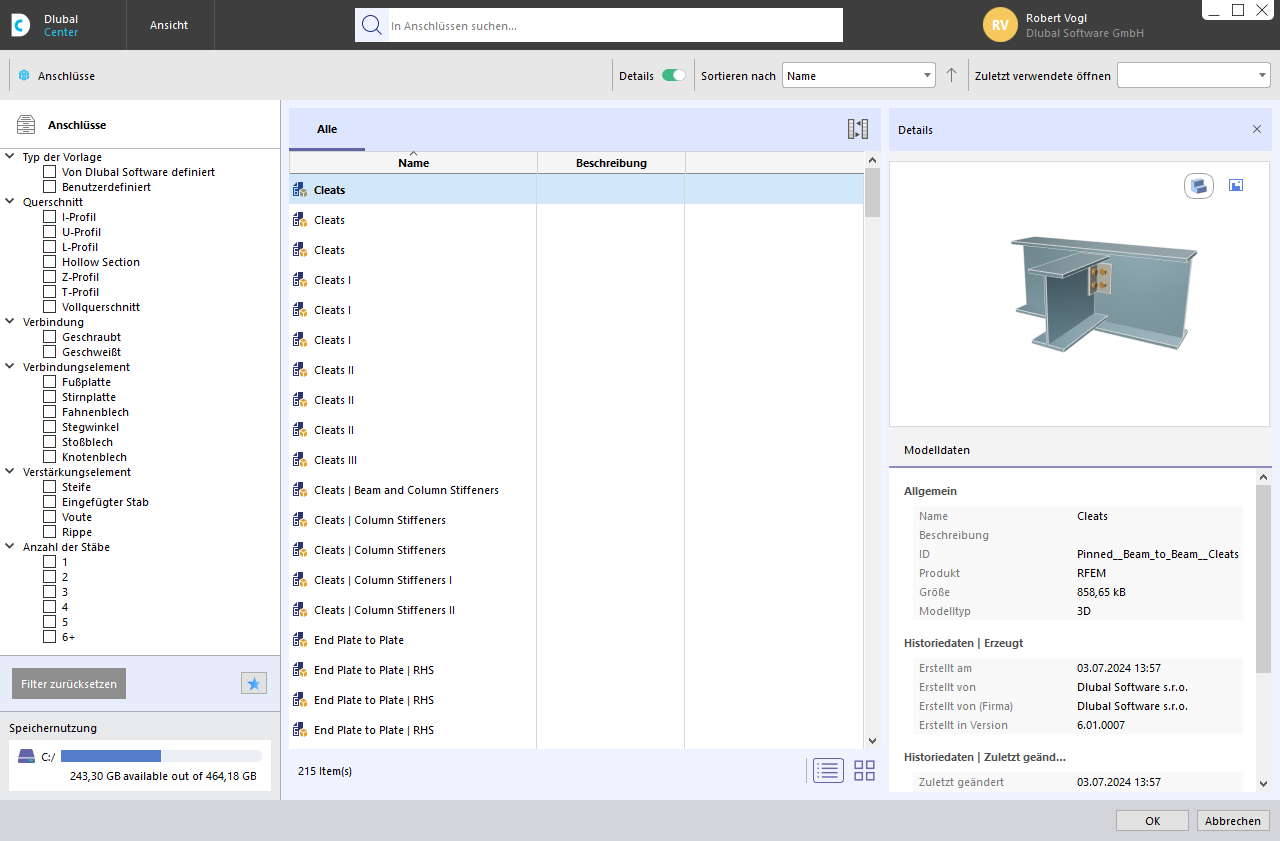Enable the Stirnplatte filter checkbox

pos(50,397)
